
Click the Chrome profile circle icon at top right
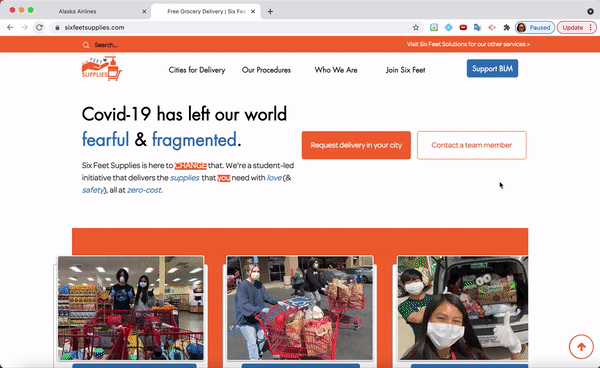pos(590,11)
